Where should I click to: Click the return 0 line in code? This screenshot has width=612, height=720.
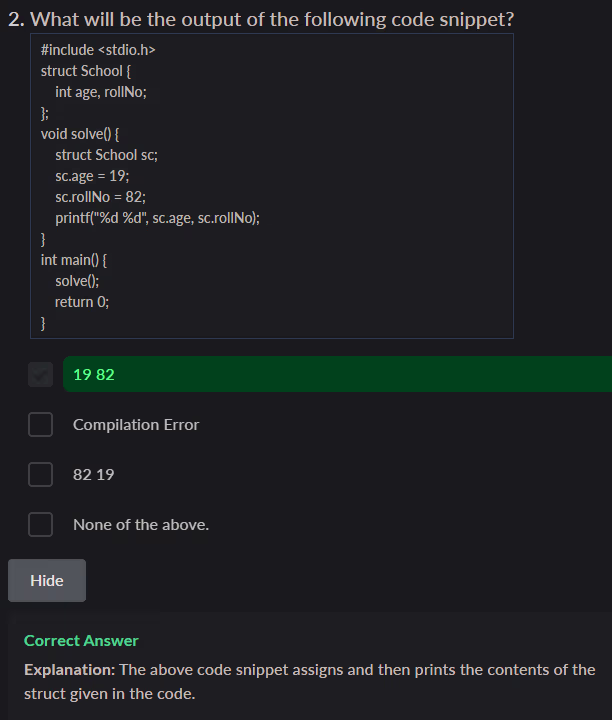tap(82, 301)
